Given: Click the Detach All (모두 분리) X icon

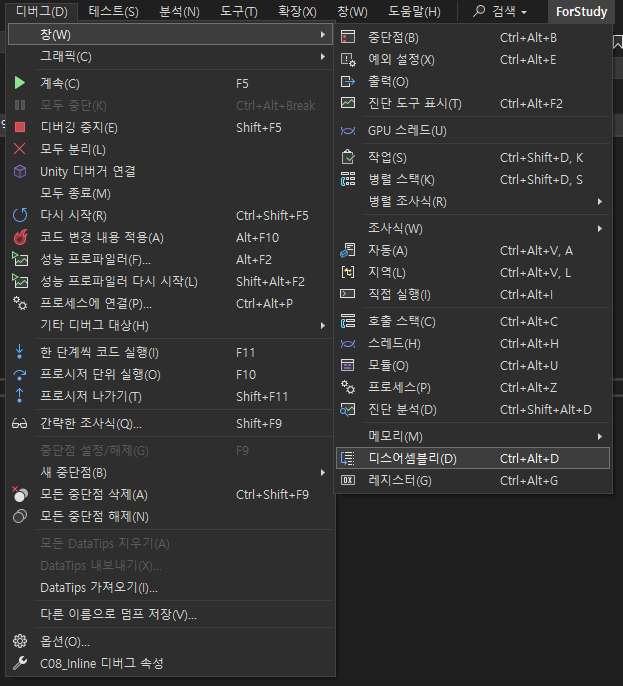Looking at the screenshot, I should (x=20, y=149).
